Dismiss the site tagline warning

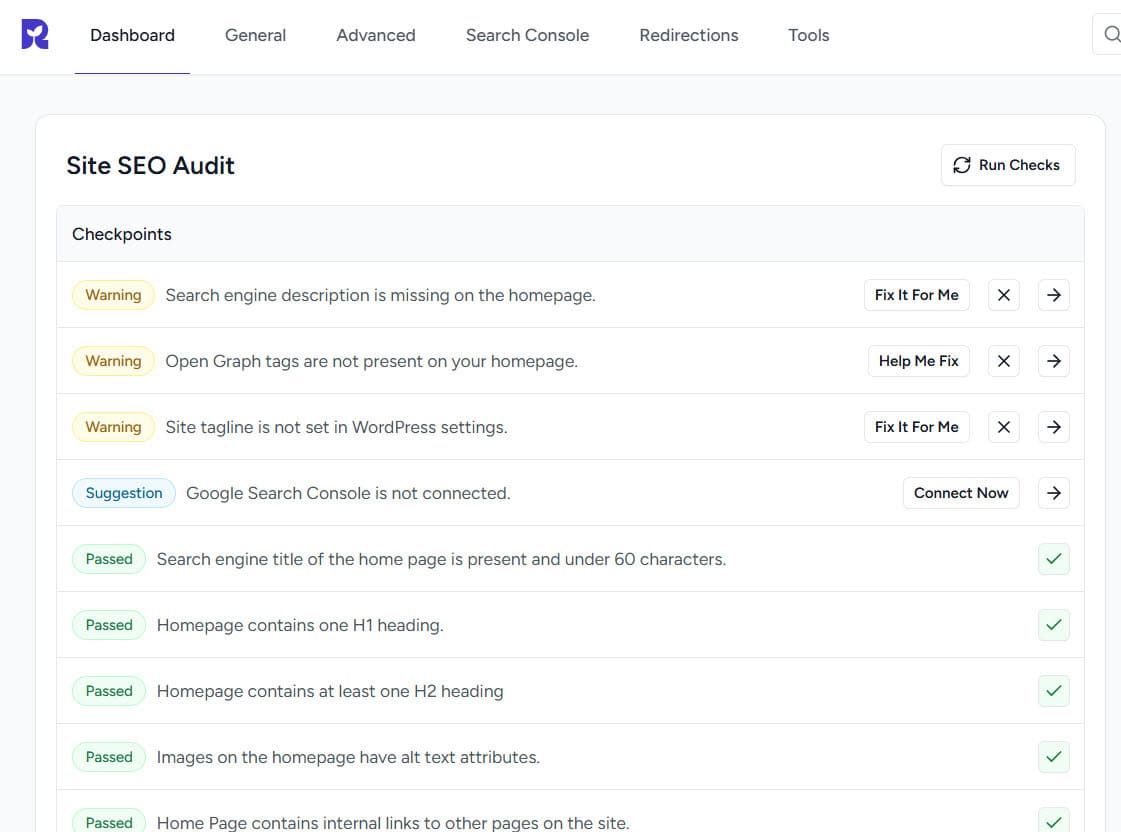[1003, 427]
